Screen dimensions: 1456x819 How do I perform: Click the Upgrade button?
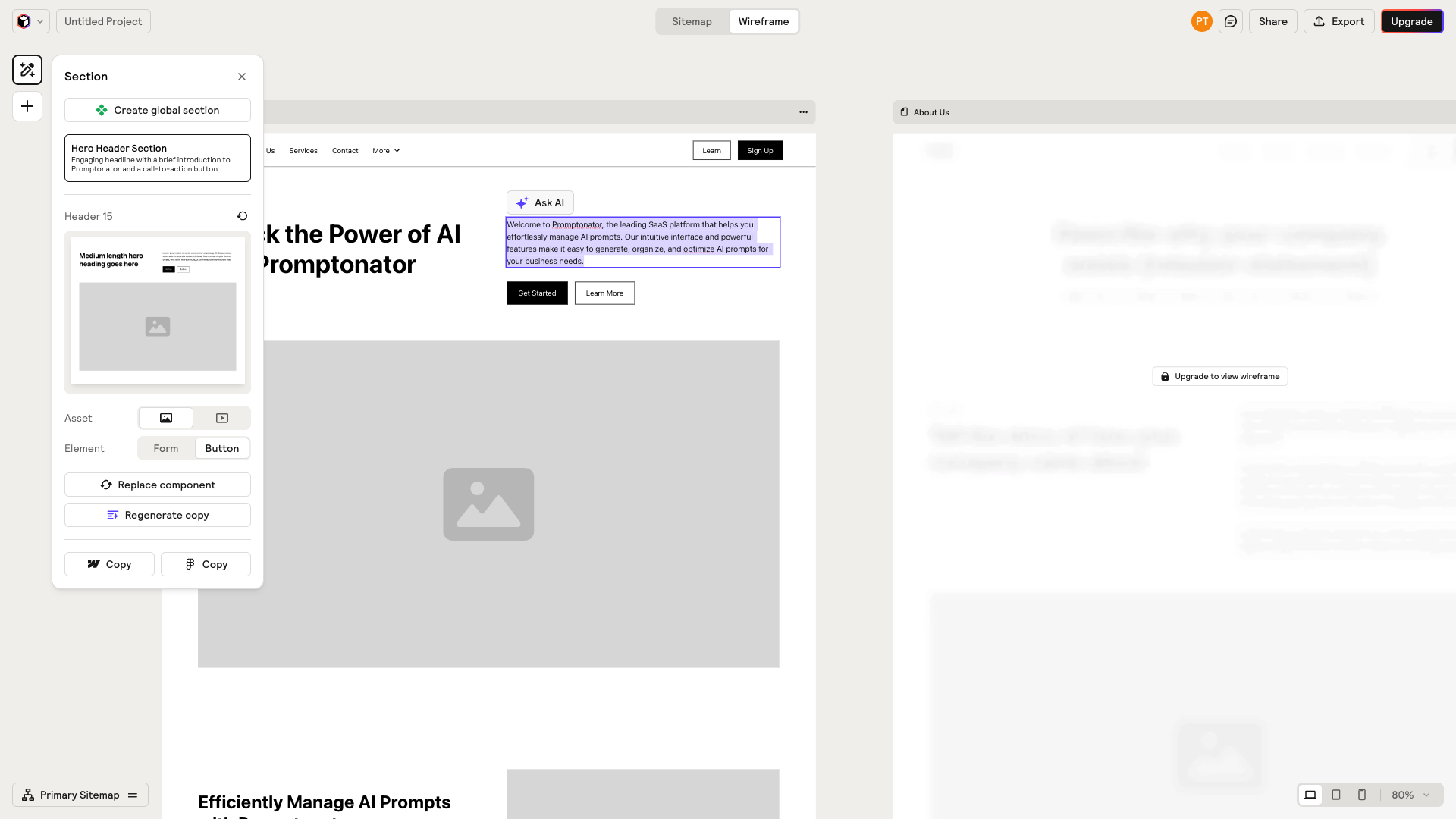tap(1411, 21)
